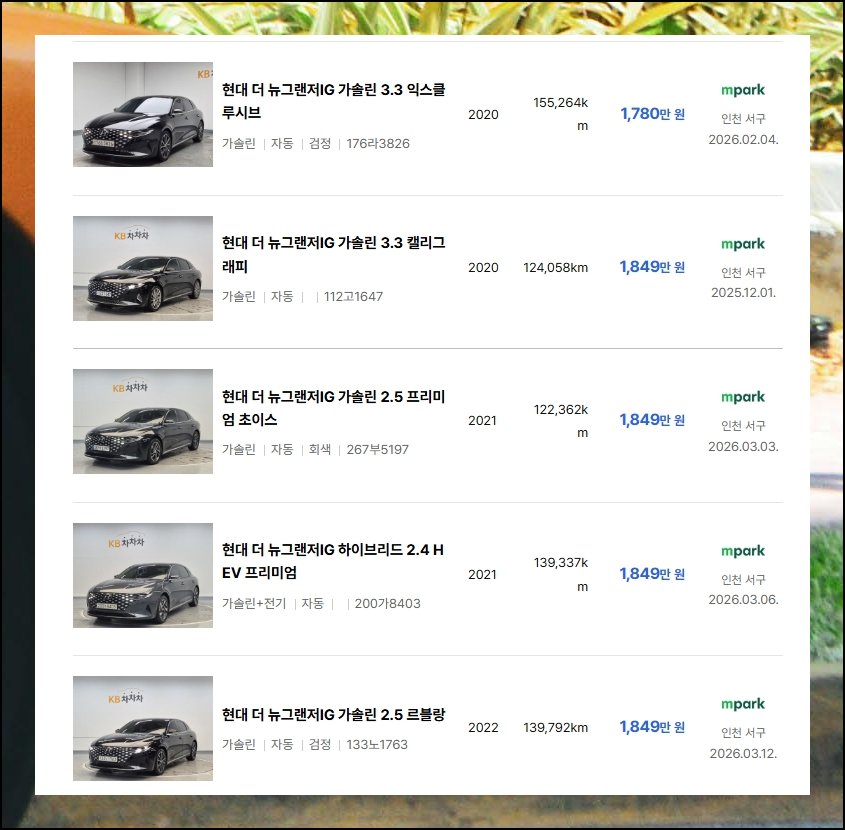Screen dimensions: 845x830
Task: Click mileage 124,058km
Action: [556, 268]
